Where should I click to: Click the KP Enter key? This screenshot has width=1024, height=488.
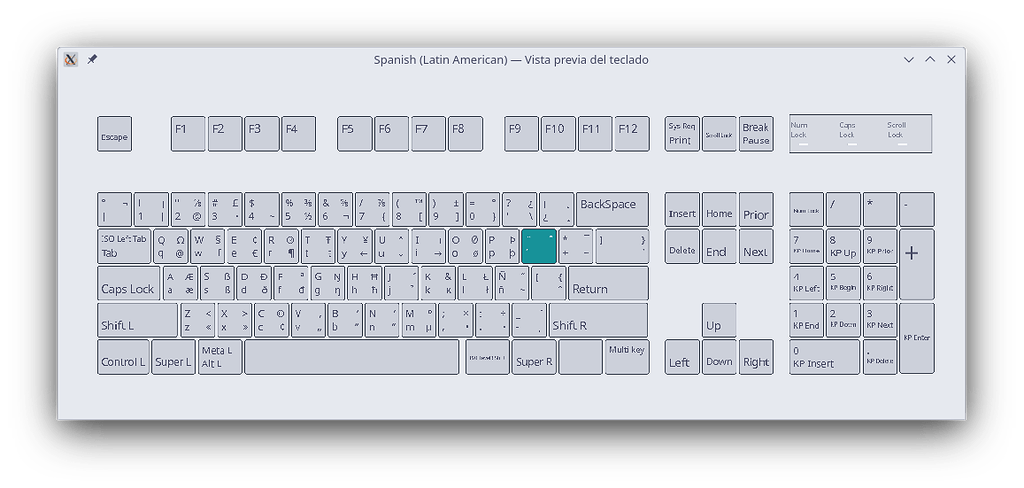click(917, 338)
